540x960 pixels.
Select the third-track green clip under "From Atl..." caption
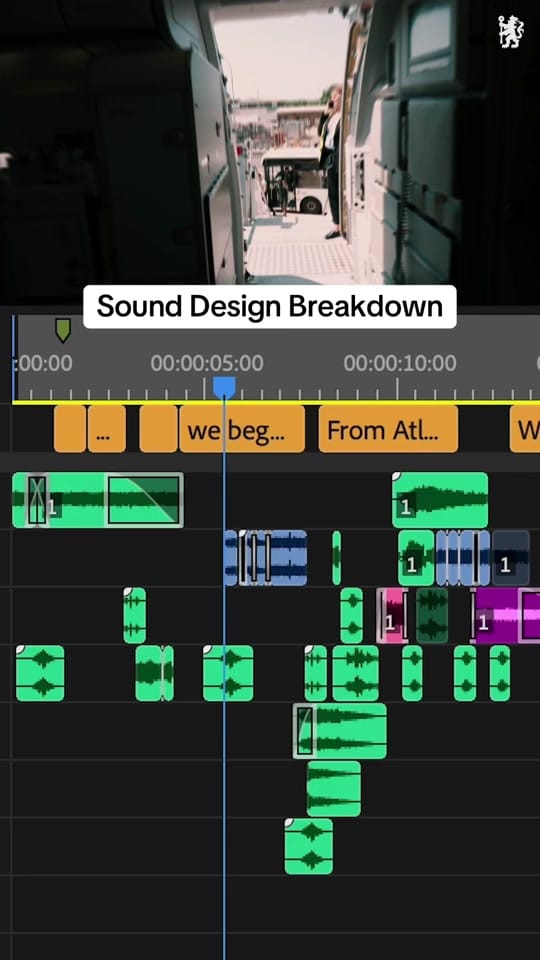[x=351, y=615]
